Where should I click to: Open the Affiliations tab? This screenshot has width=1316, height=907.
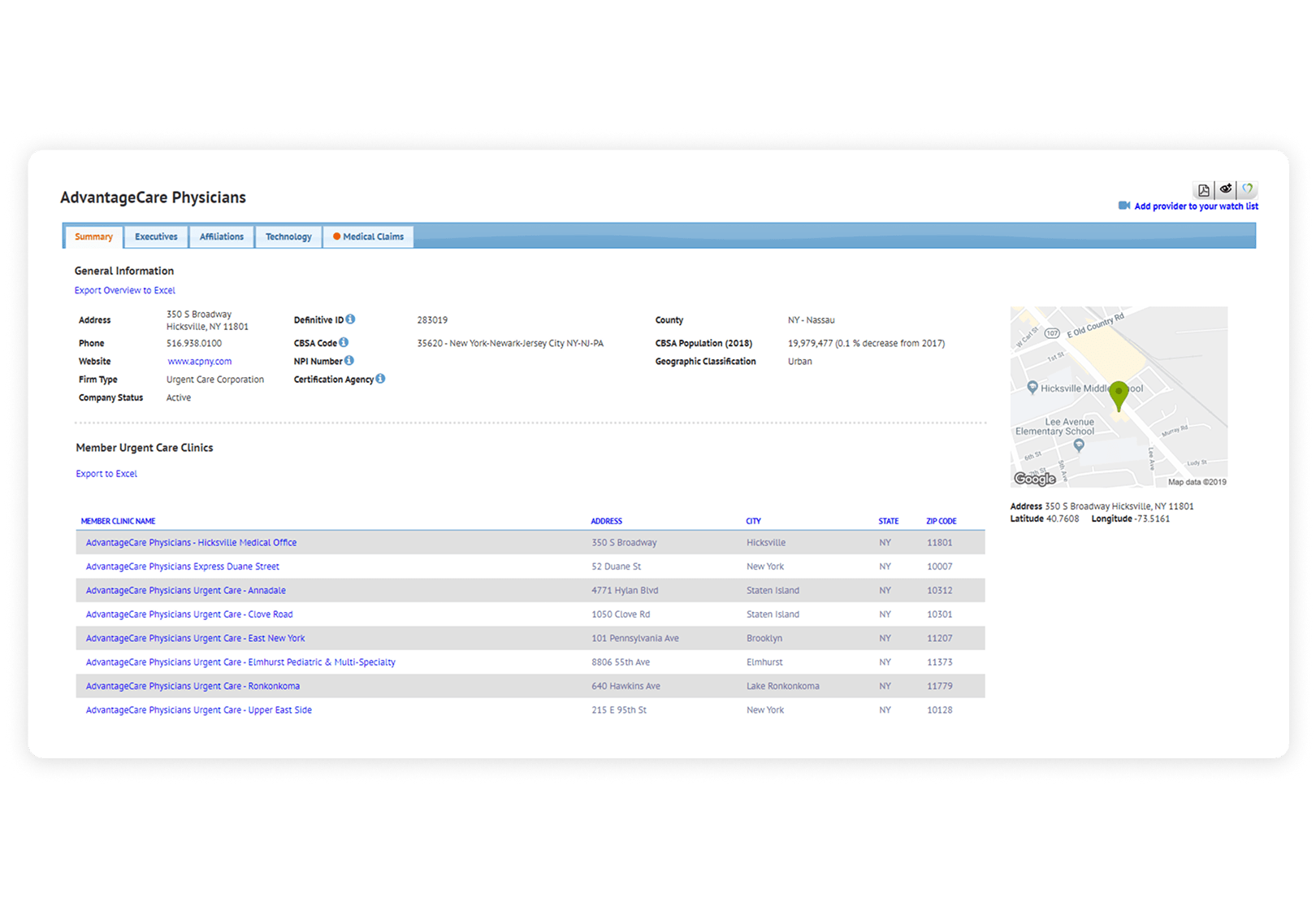pyautogui.click(x=222, y=237)
